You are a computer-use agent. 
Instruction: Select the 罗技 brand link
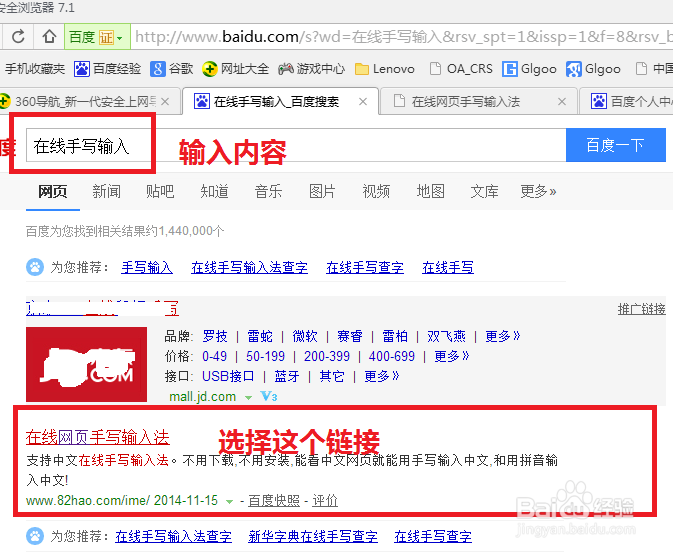[x=215, y=336]
